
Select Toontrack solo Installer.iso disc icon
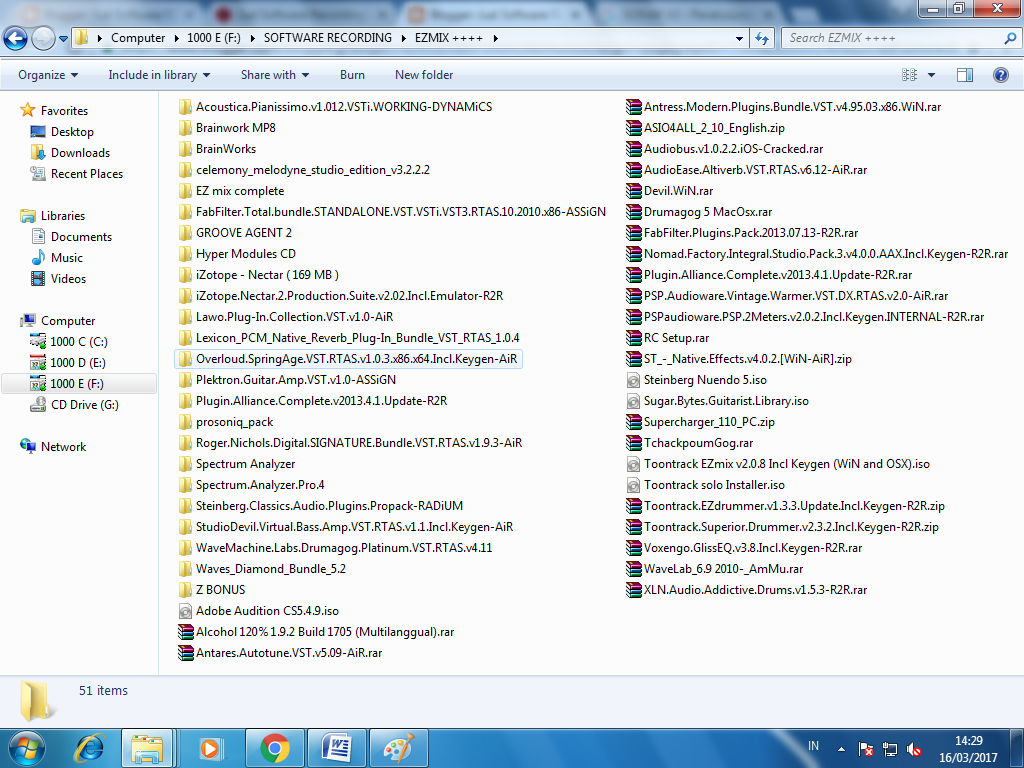(x=633, y=485)
